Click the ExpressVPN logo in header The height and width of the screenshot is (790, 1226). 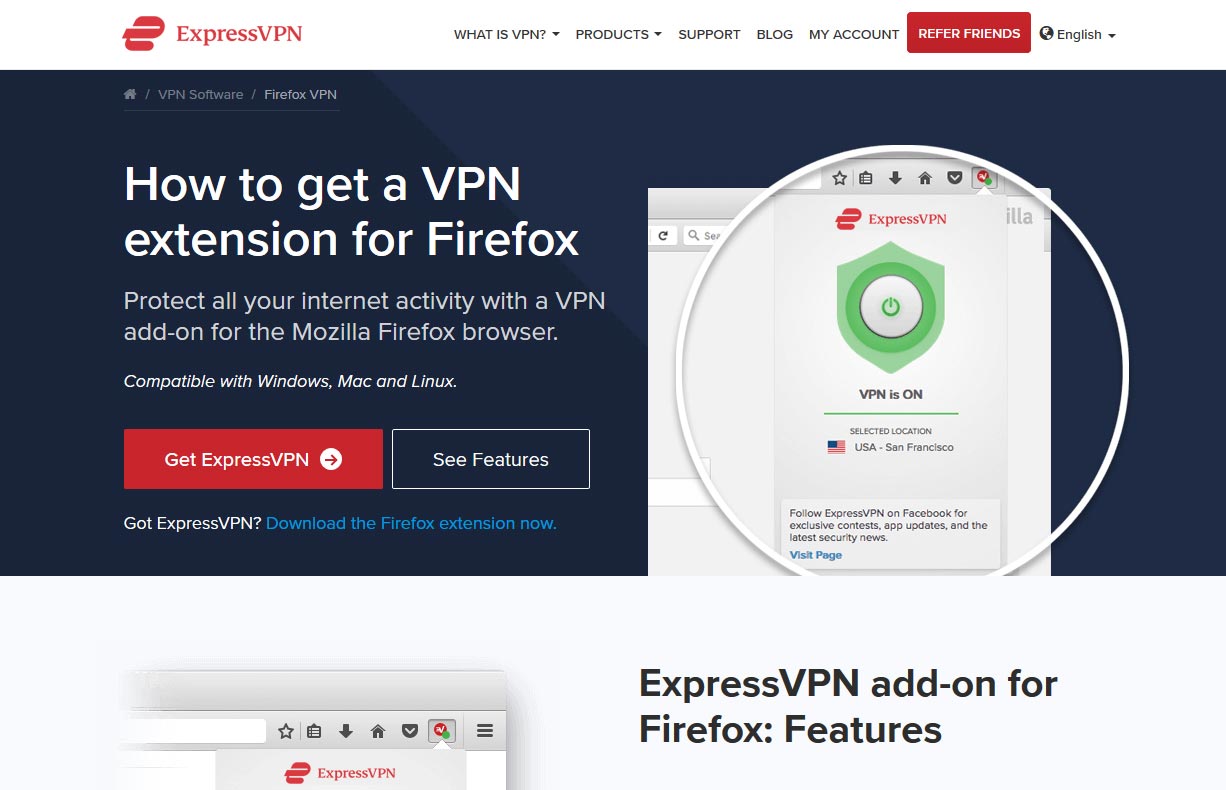pos(212,33)
